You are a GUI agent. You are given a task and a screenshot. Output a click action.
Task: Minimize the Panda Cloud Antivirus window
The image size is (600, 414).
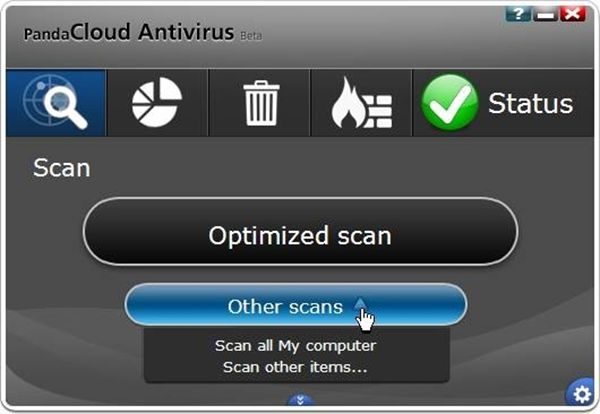[x=545, y=14]
